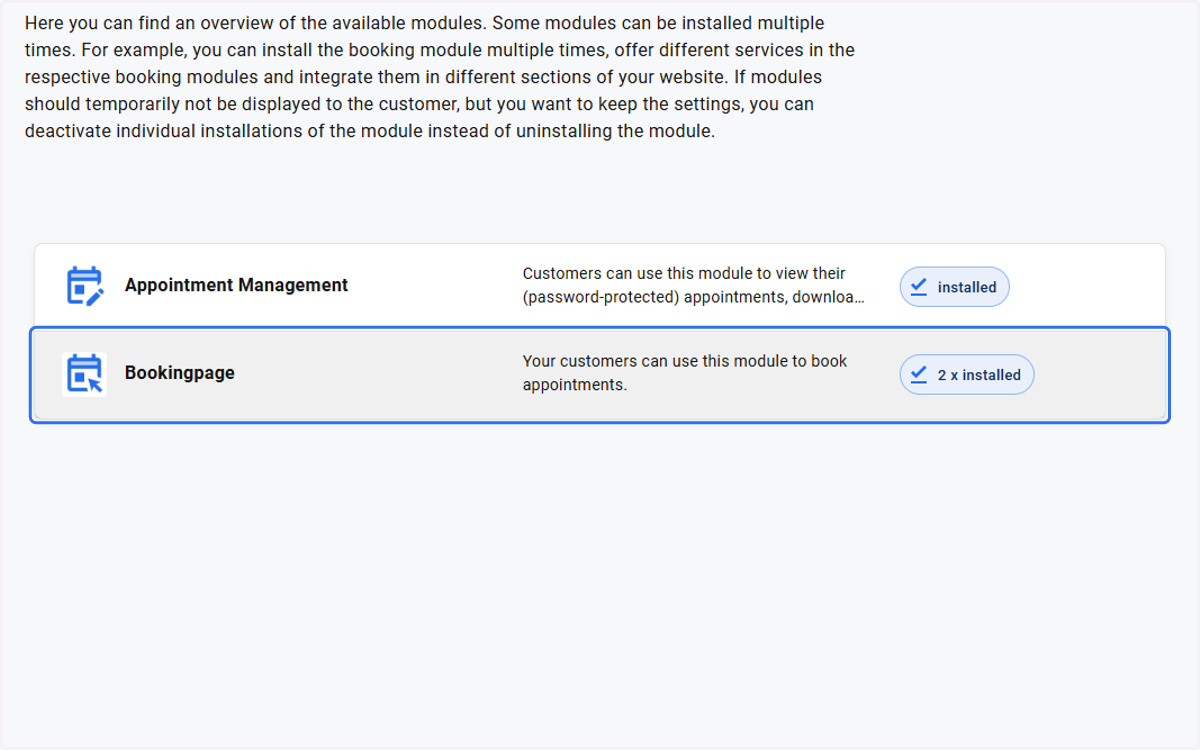Click 'Your customers can use this module' description

coord(685,373)
